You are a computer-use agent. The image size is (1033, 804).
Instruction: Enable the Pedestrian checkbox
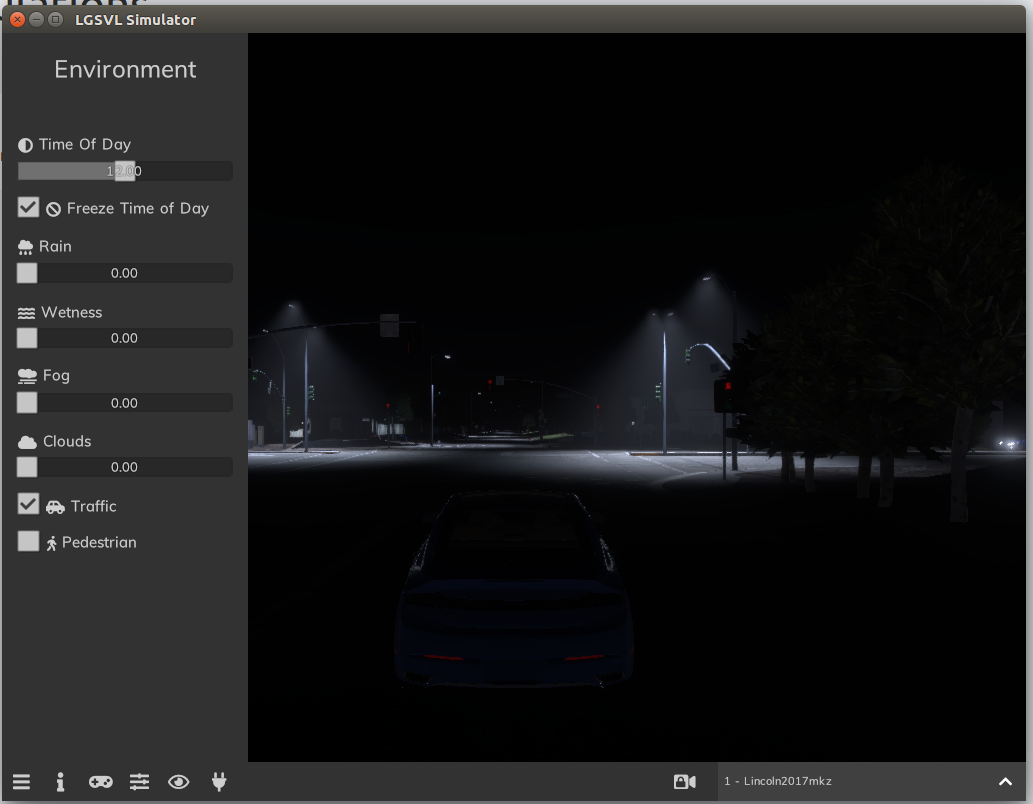(26, 541)
